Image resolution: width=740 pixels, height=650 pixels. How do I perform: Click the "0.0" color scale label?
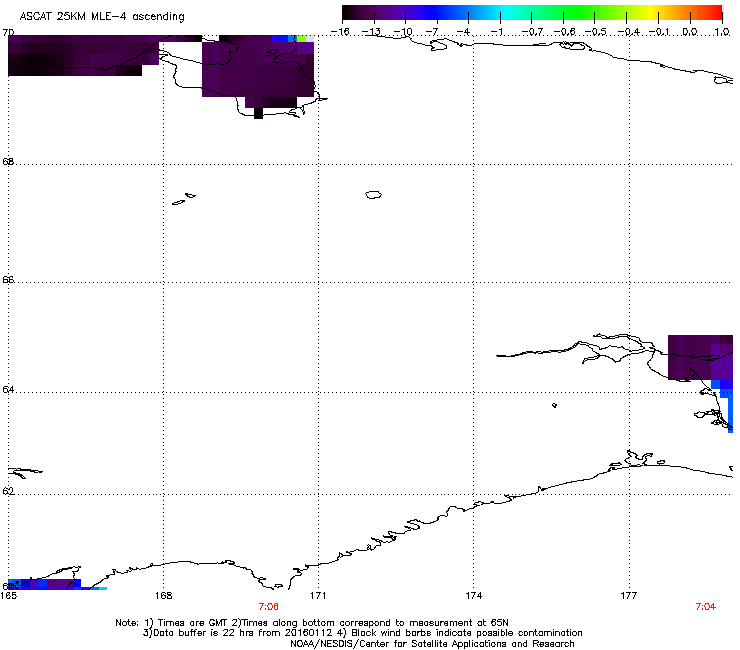(690, 32)
